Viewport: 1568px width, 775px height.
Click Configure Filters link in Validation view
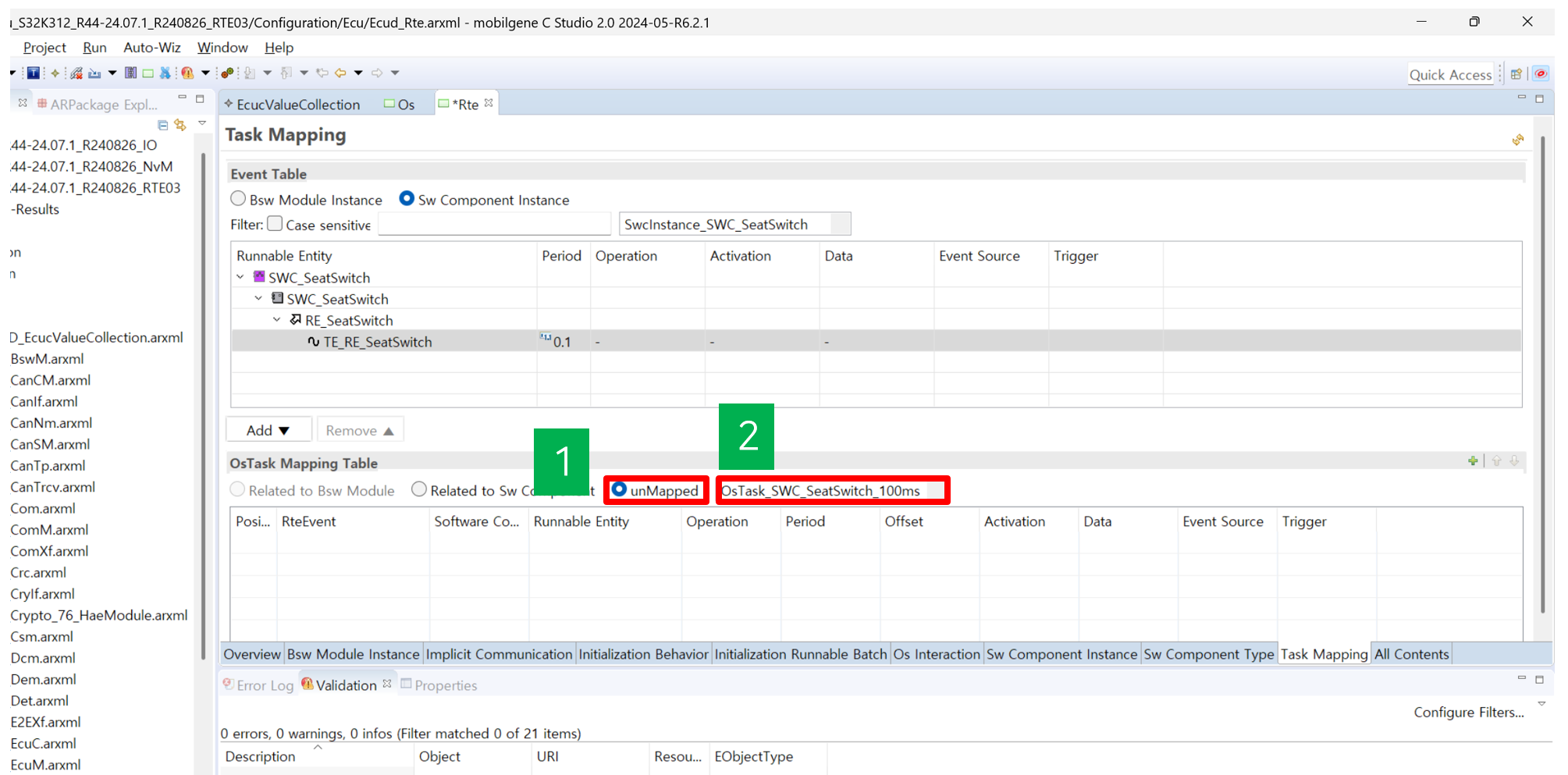coord(1468,712)
